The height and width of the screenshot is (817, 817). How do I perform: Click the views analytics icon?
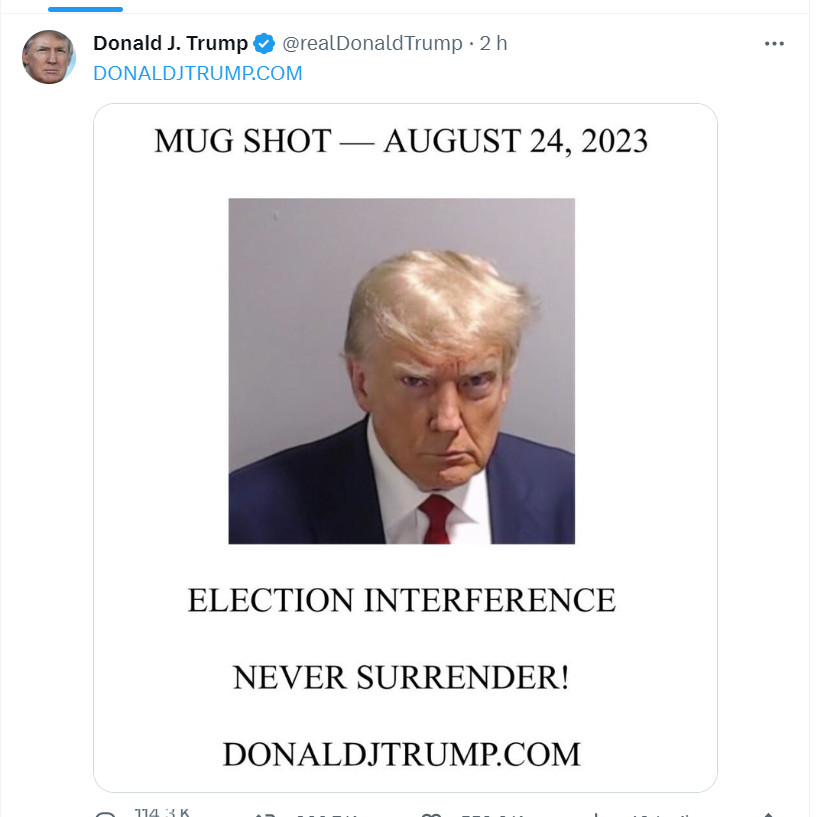(x=596, y=815)
